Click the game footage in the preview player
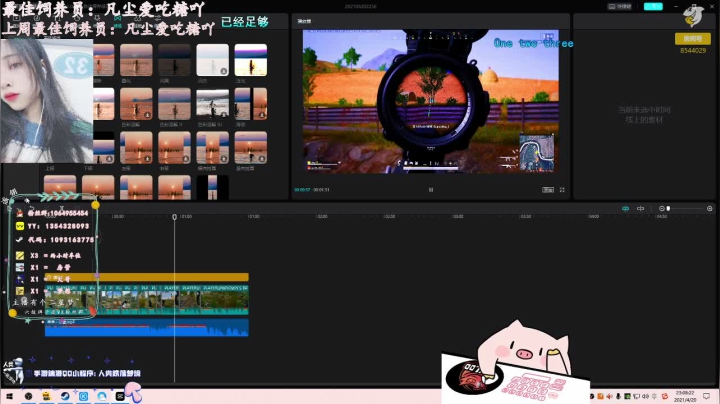The image size is (720, 404). click(x=431, y=101)
